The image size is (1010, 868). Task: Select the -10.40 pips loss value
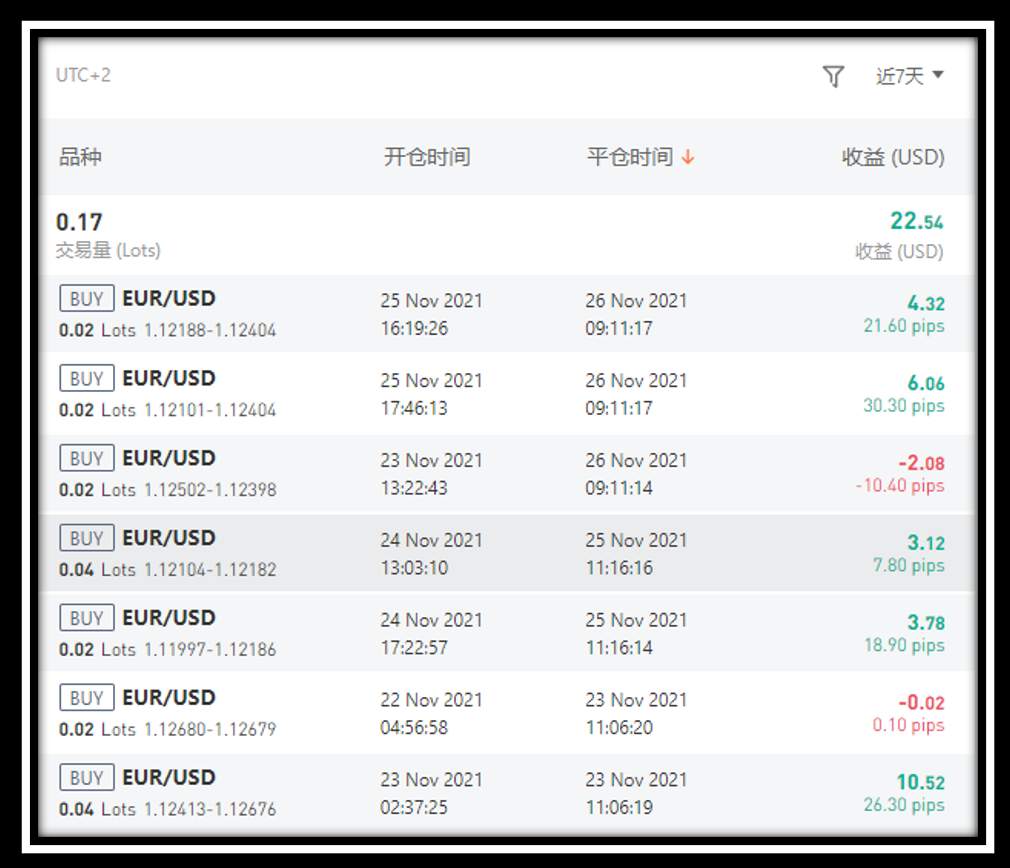point(900,485)
